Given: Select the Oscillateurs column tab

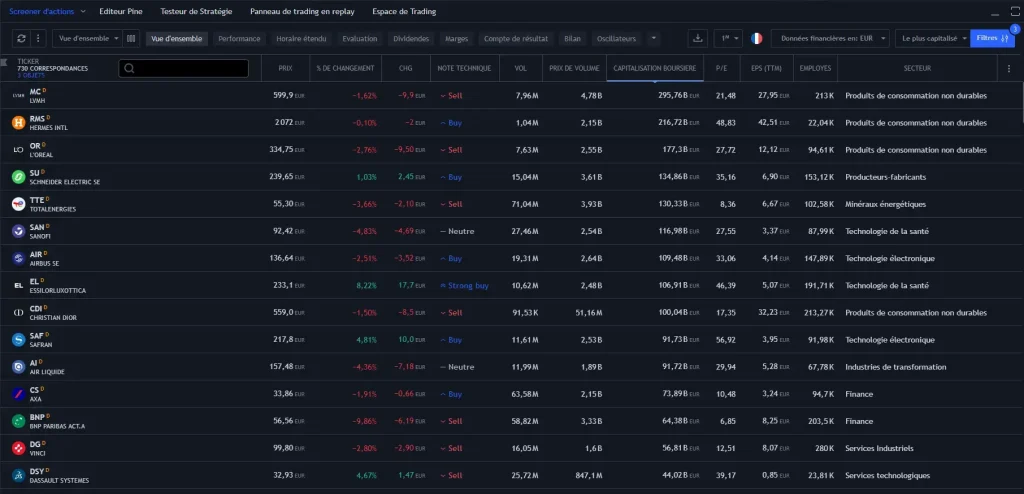Looking at the screenshot, I should pos(616,39).
